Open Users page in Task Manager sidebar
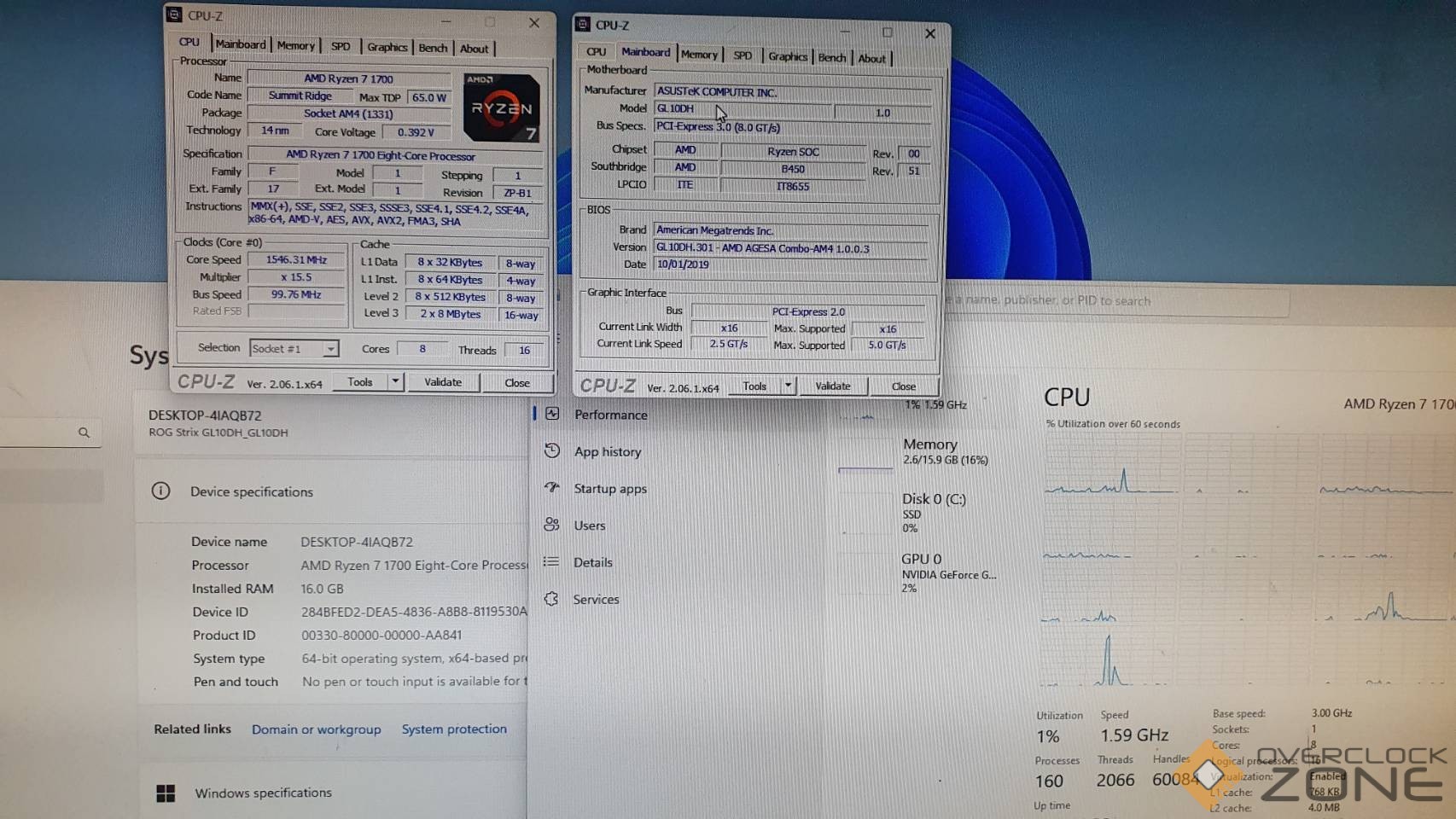The width and height of the screenshot is (1456, 819). (589, 525)
